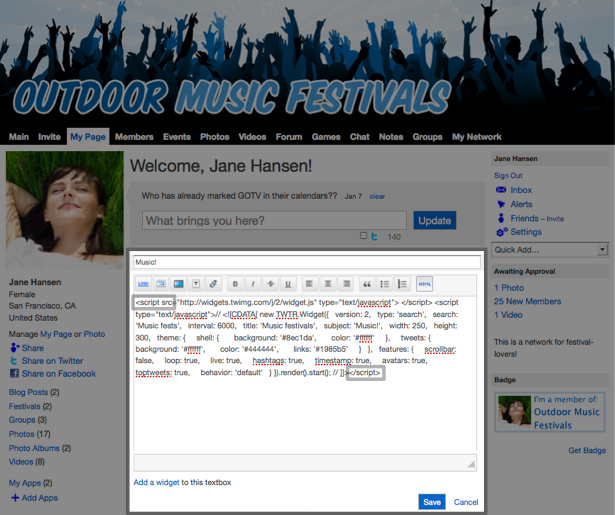Open the '1 Video' awaiting approval link

click(x=508, y=315)
